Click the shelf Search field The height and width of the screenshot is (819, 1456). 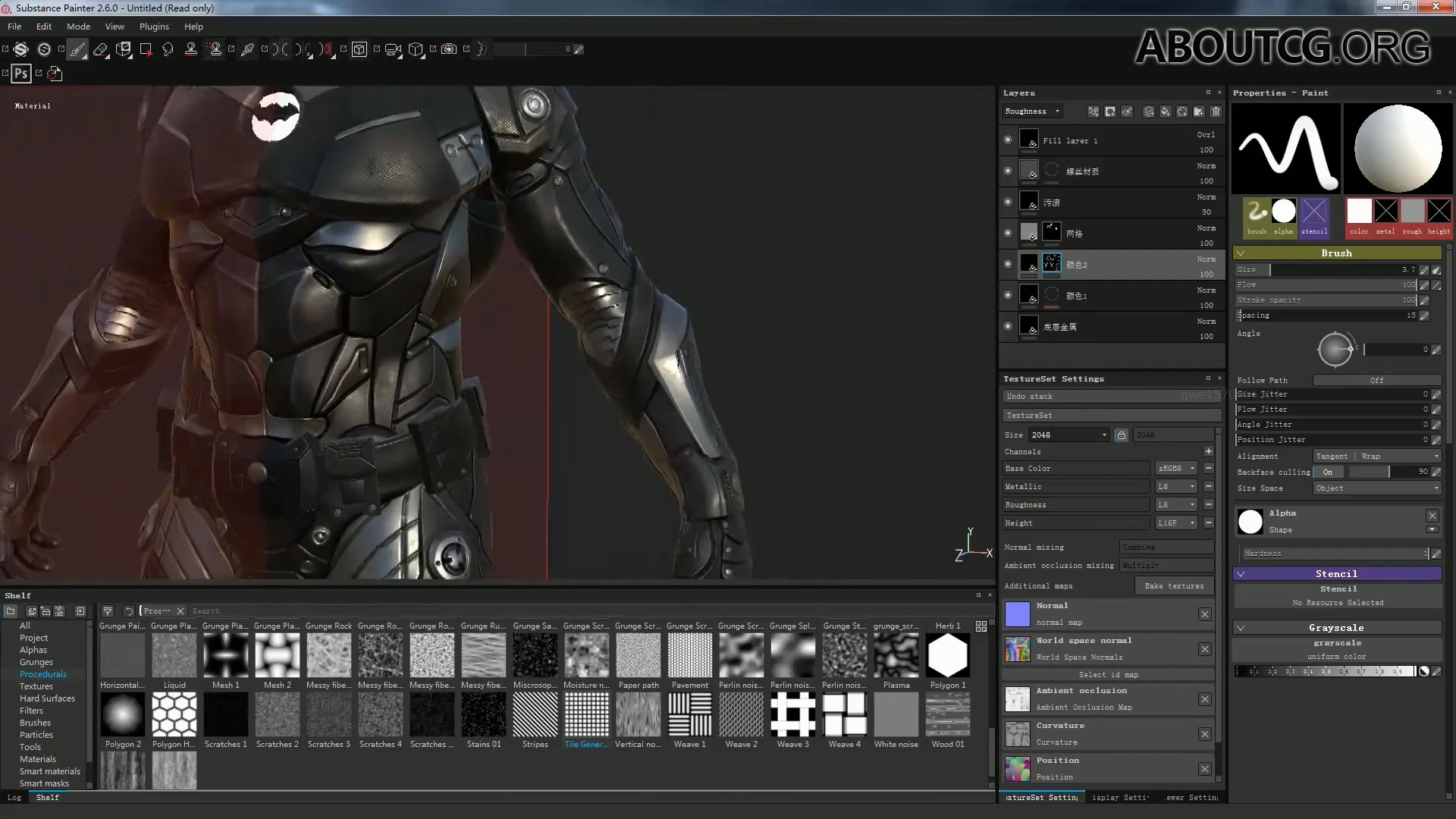[590, 611]
